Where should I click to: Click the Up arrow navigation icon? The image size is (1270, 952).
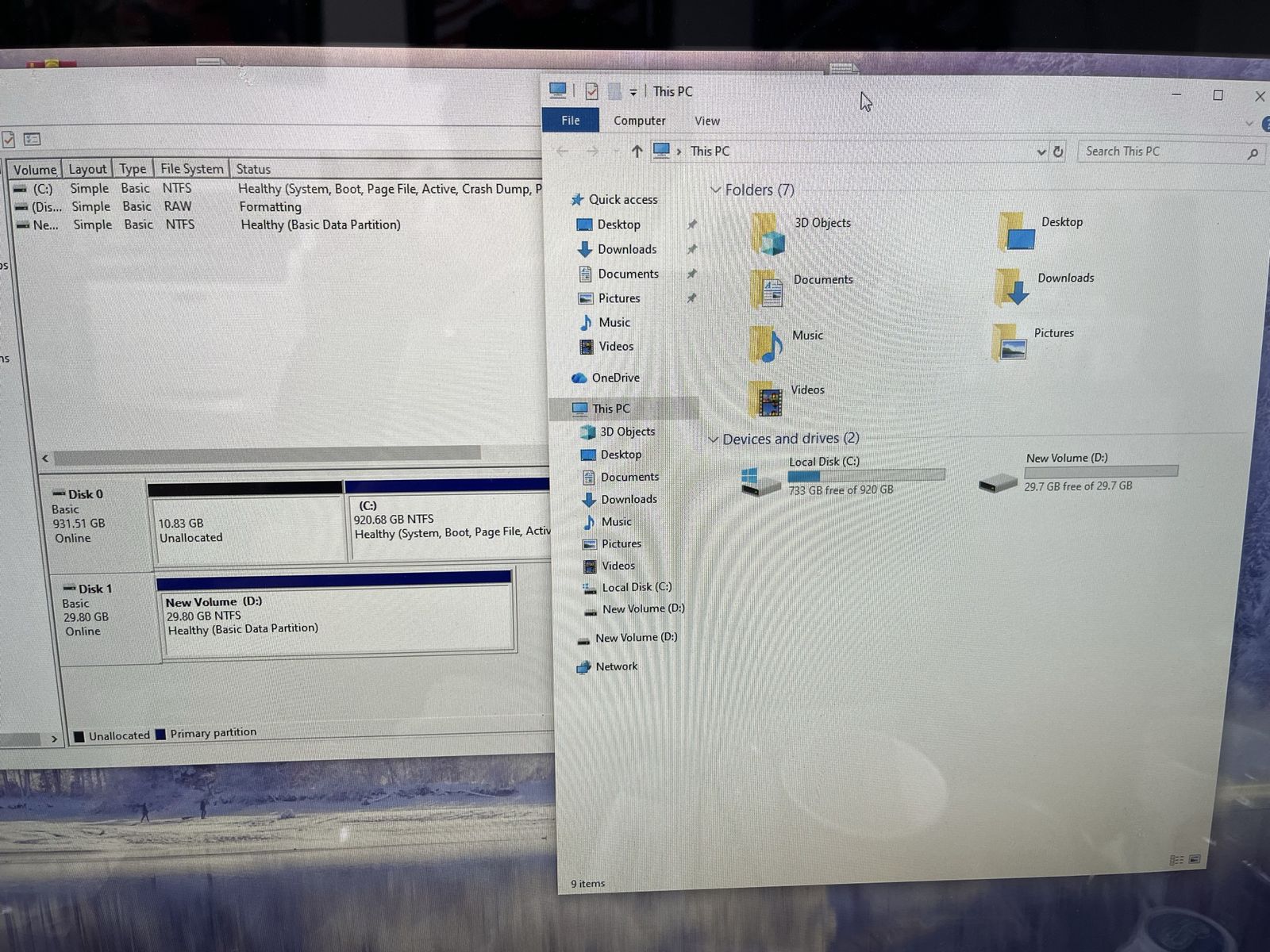636,151
